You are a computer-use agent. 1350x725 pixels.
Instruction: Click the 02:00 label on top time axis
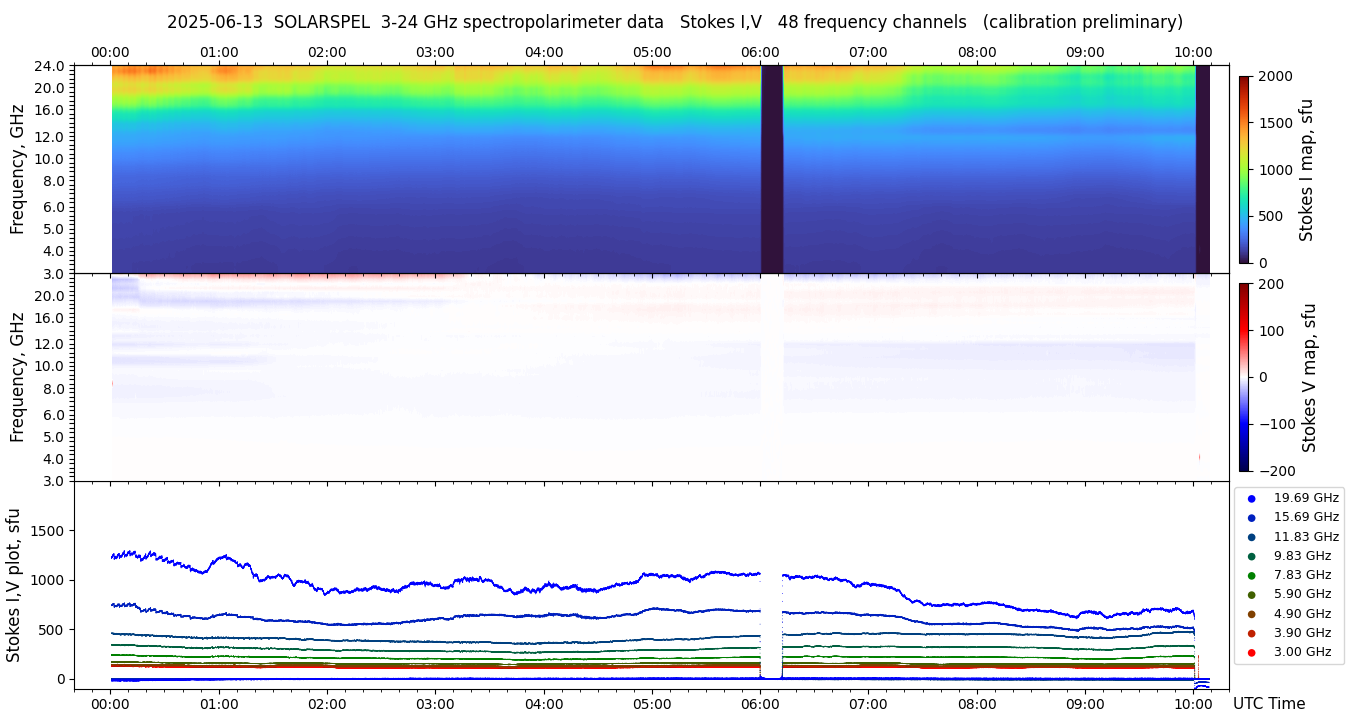tap(327, 52)
